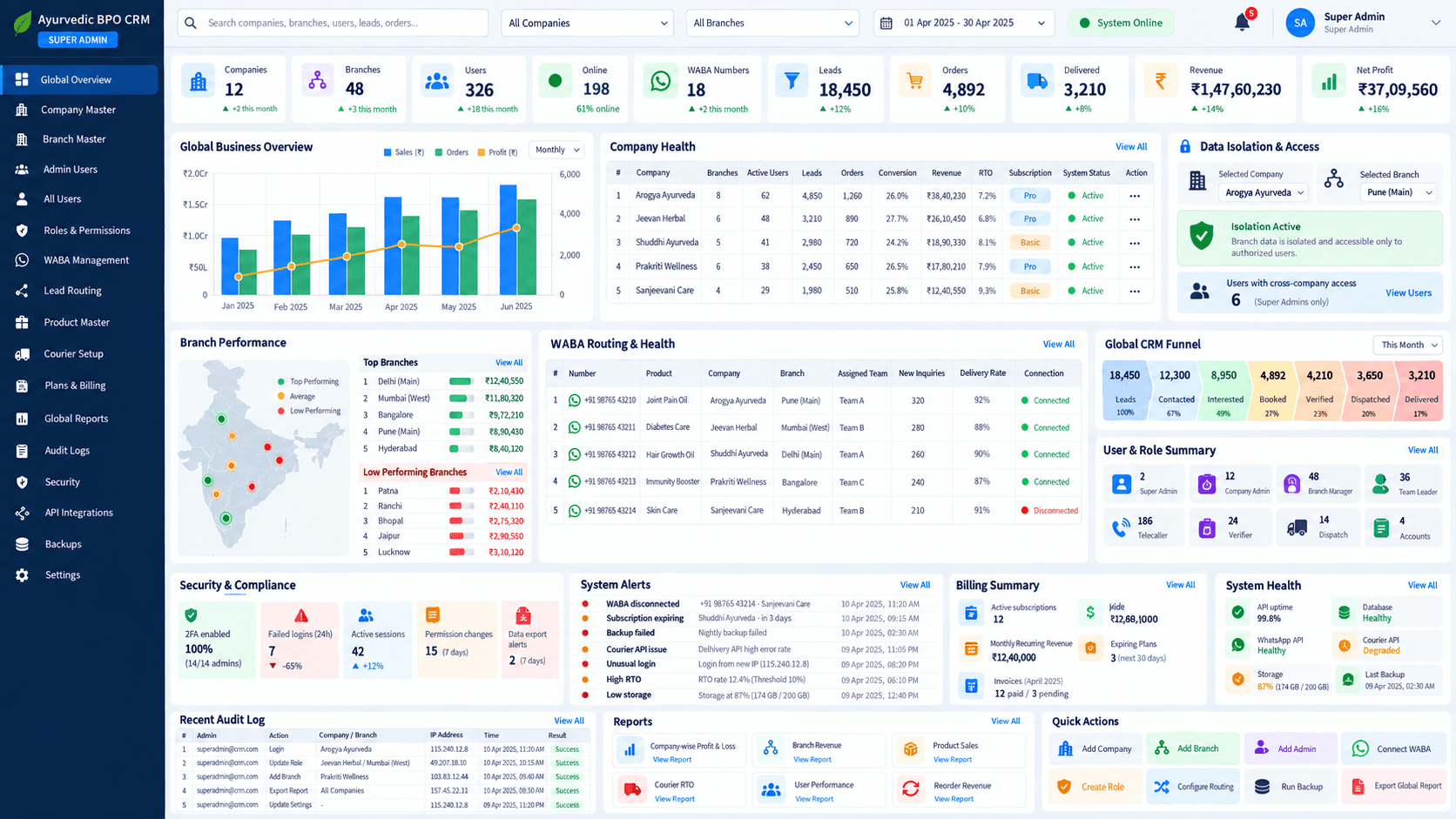Click the Revenue rupee icon
This screenshot has height=819, width=1456.
1161,82
